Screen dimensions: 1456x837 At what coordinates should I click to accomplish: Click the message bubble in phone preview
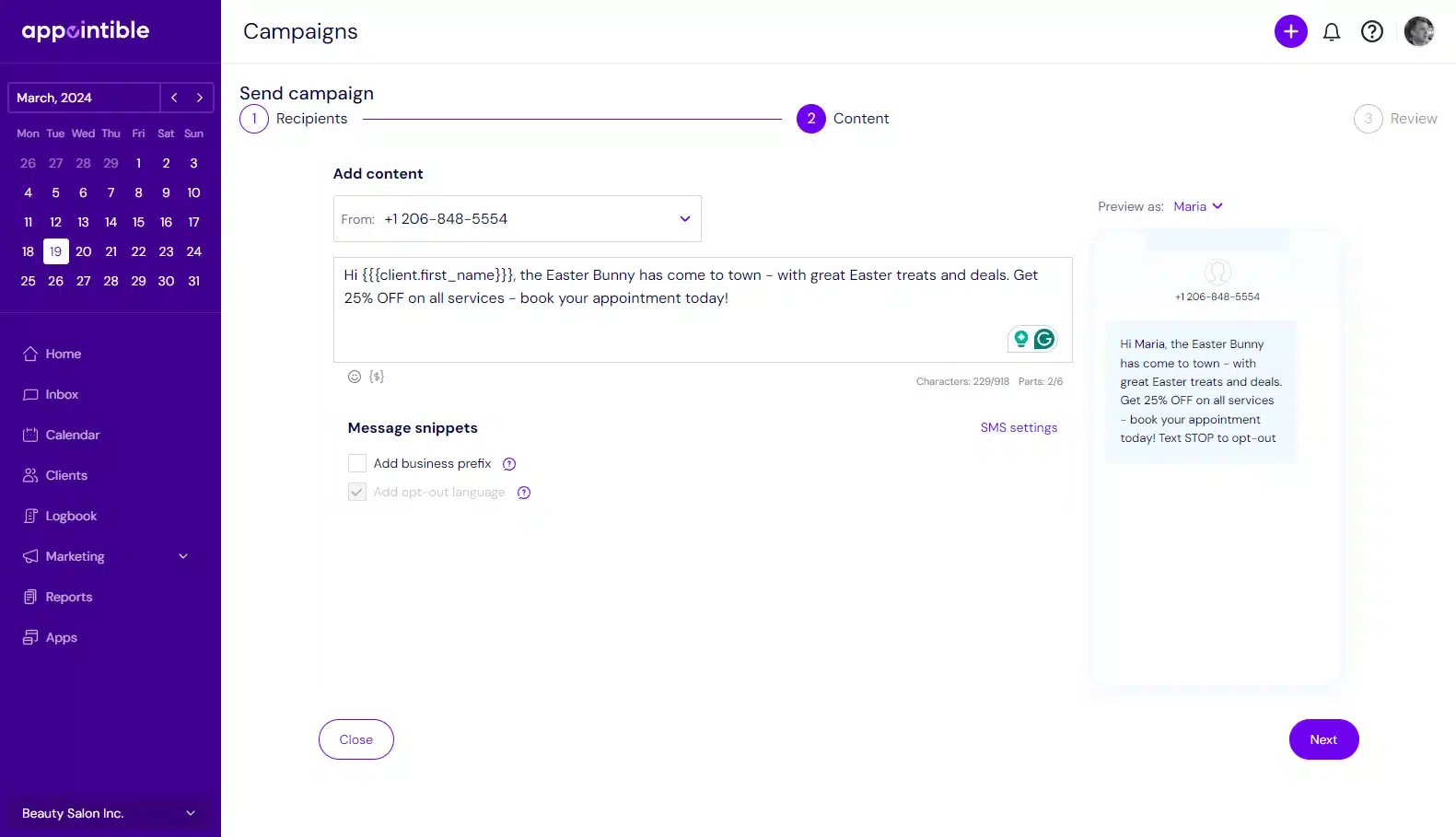pyautogui.click(x=1200, y=391)
